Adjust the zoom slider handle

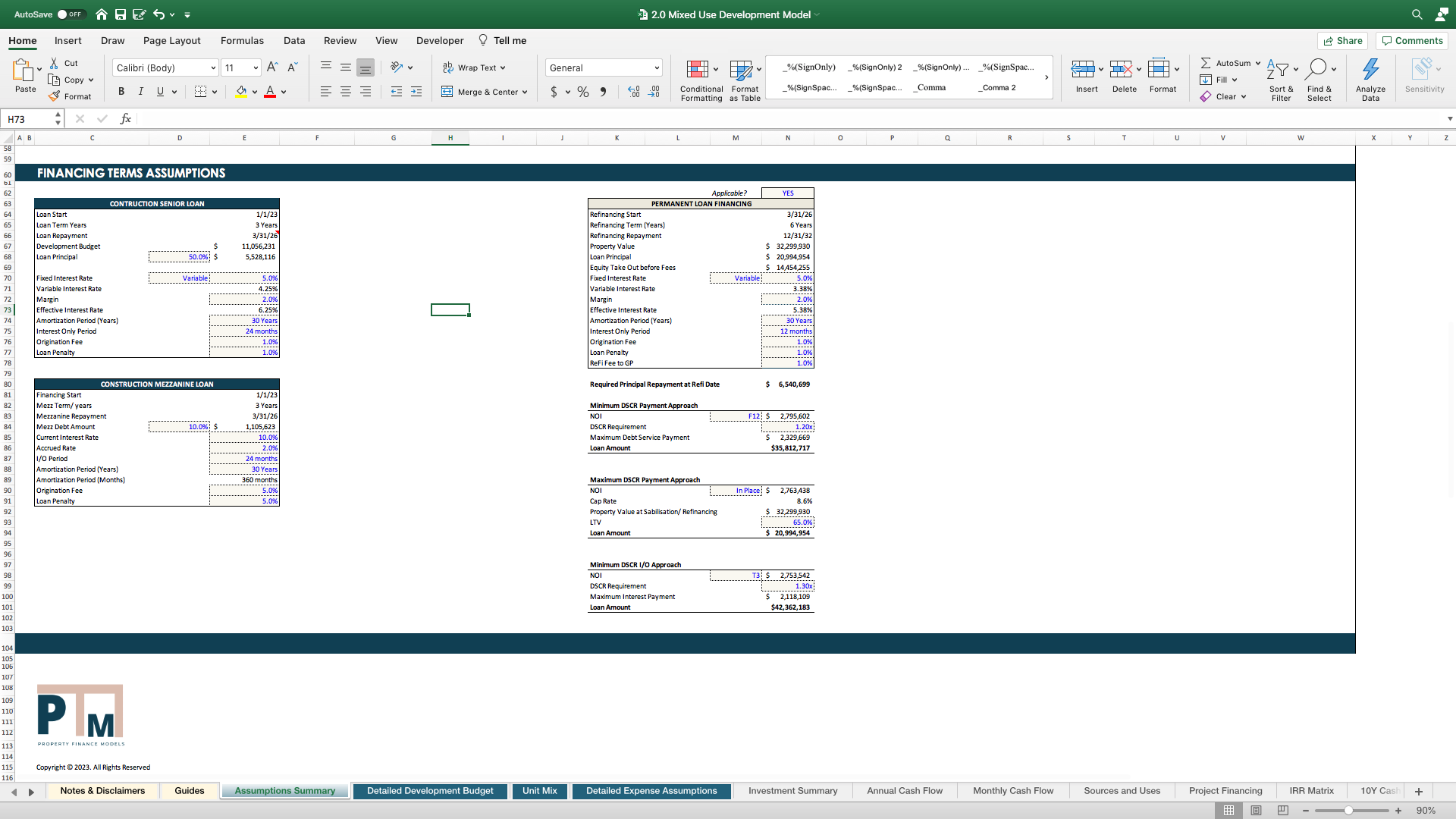(1348, 811)
